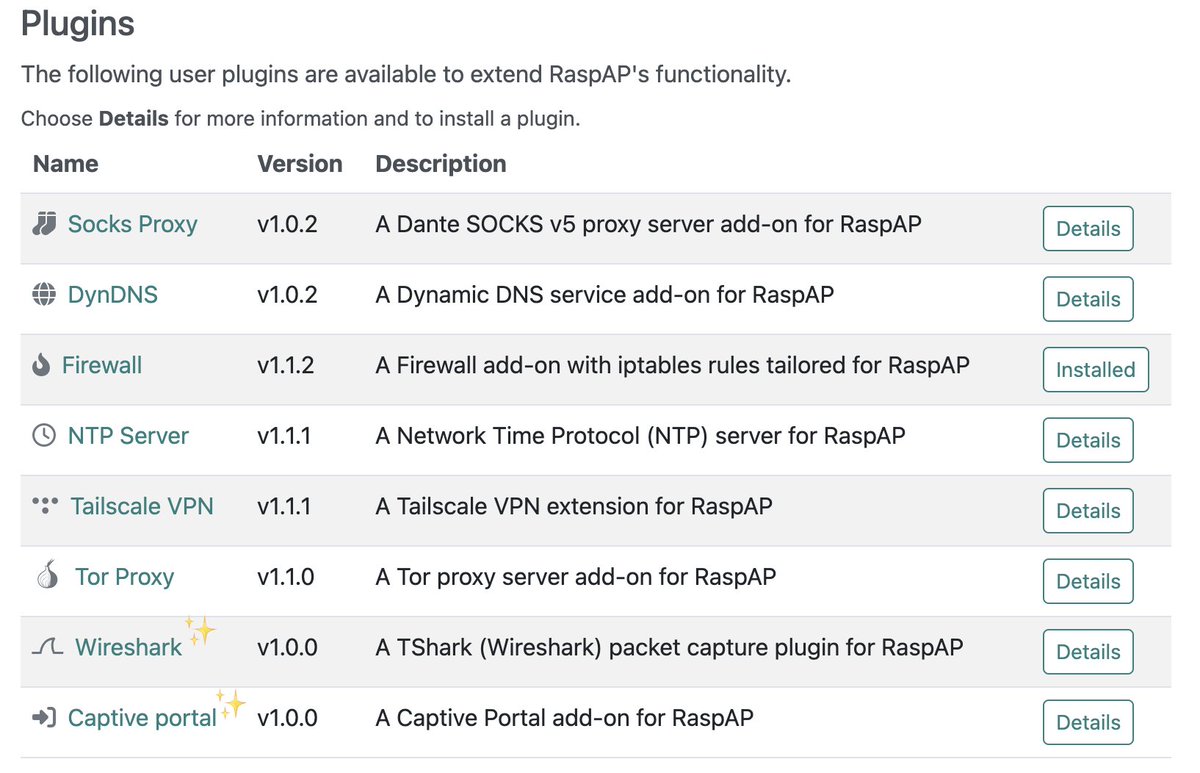
Task: Click the NTP Server clock icon
Action: click(43, 436)
